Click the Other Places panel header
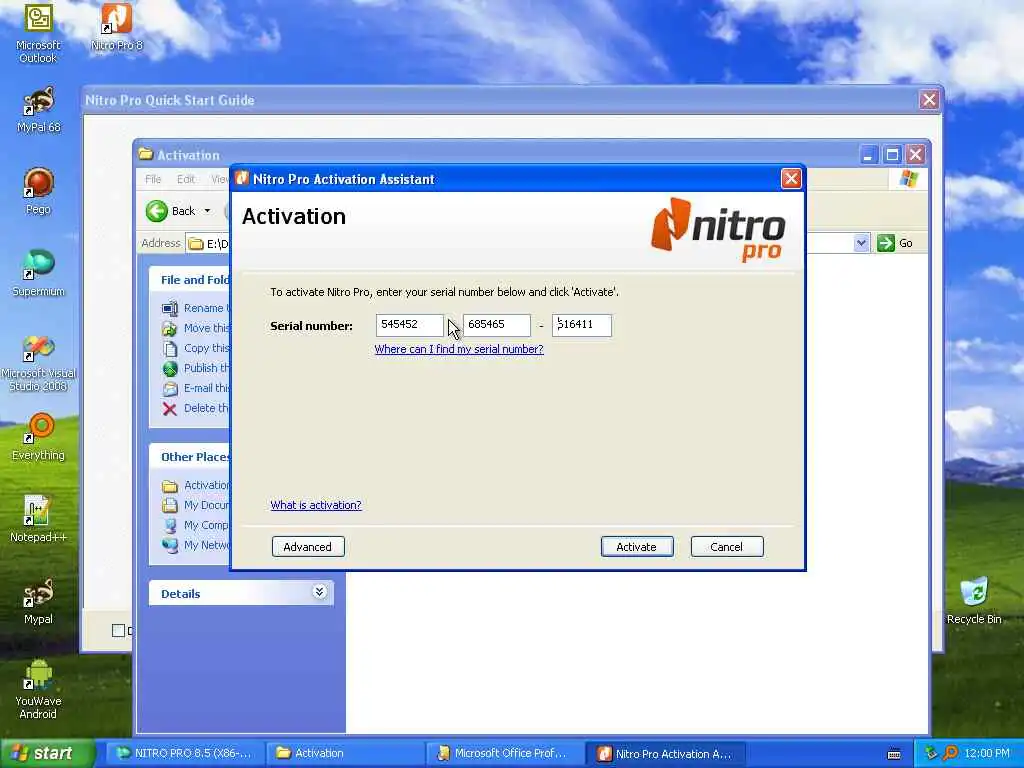This screenshot has height=768, width=1024. click(189, 457)
